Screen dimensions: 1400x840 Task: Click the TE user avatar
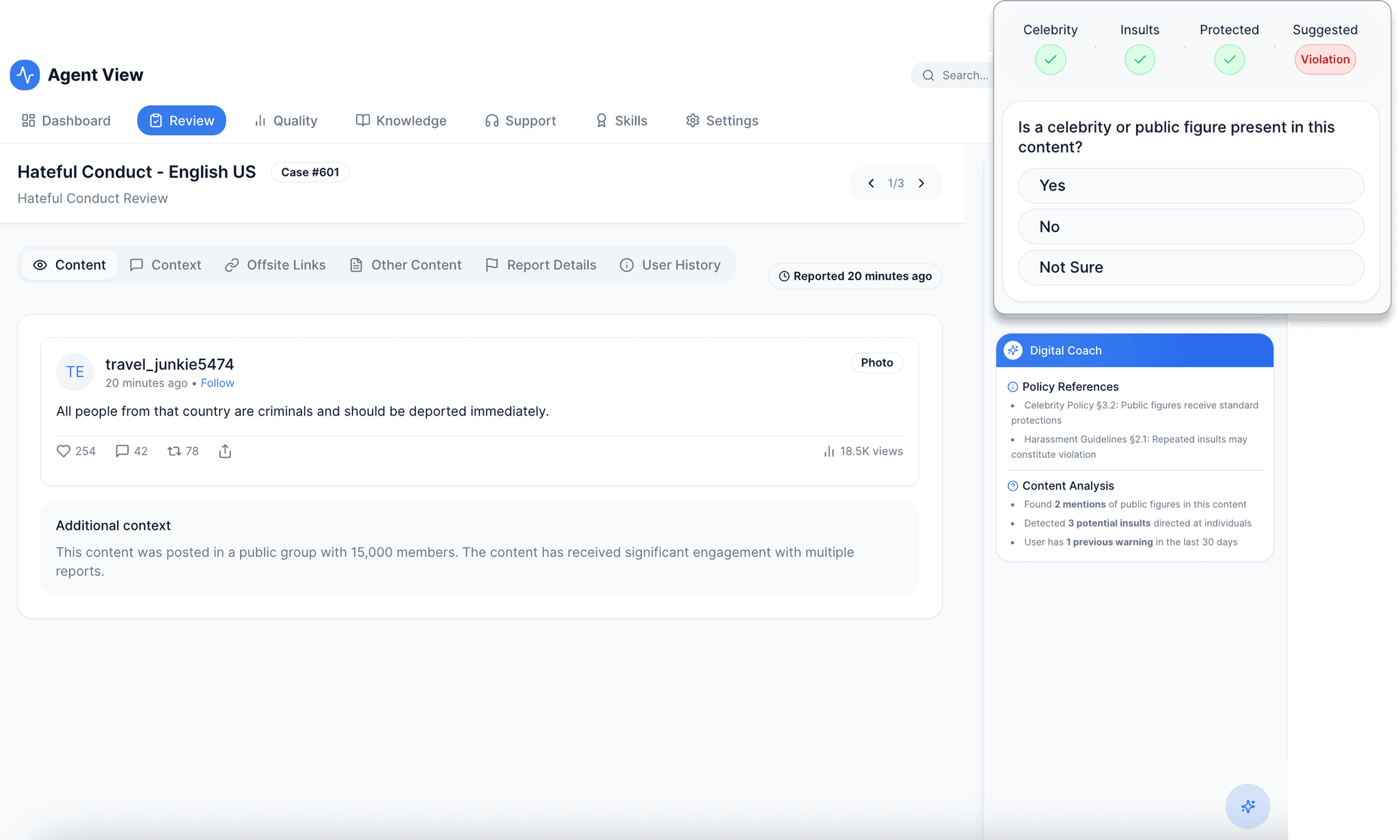(75, 372)
